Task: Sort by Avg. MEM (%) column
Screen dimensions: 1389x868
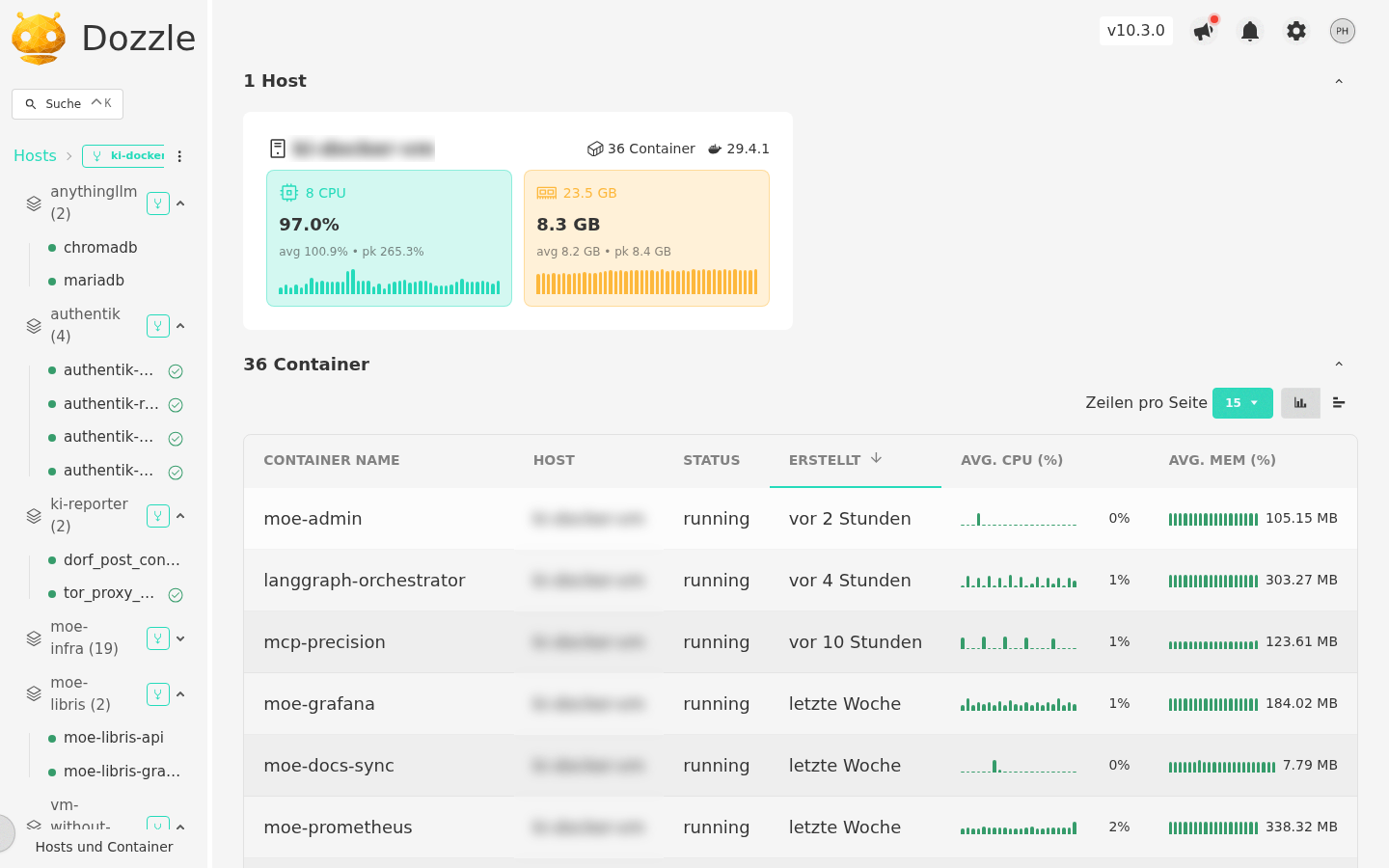Action: pyautogui.click(x=1222, y=461)
